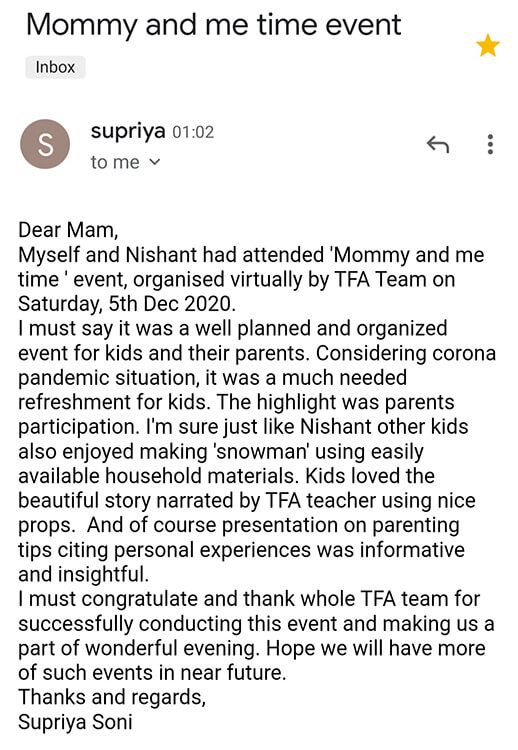Open the three-dot more options menu
The width and height of the screenshot is (518, 750).
[x=490, y=144]
